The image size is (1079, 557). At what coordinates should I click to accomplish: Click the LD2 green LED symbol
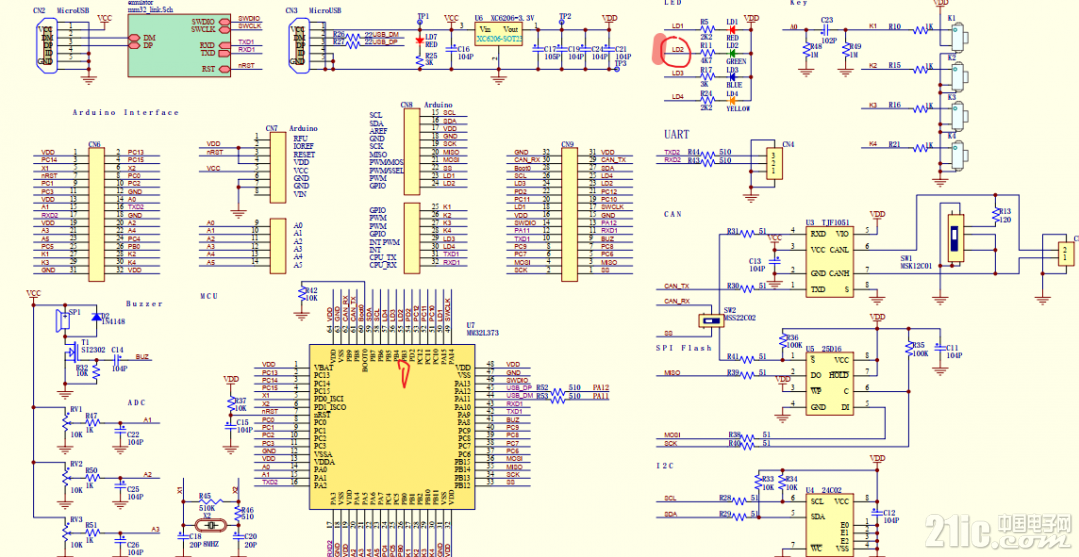pyautogui.click(x=732, y=53)
